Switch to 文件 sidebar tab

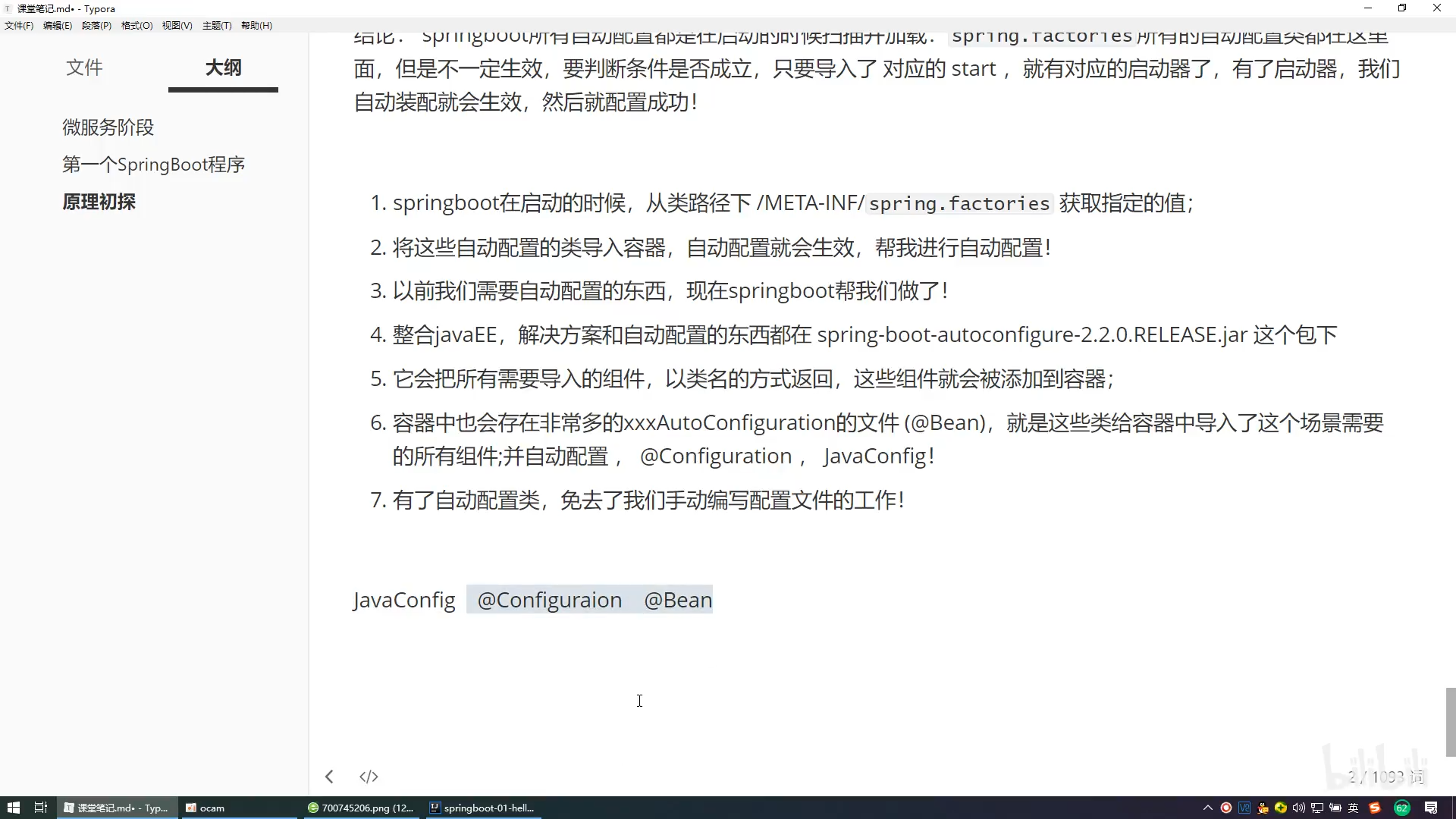pos(84,67)
